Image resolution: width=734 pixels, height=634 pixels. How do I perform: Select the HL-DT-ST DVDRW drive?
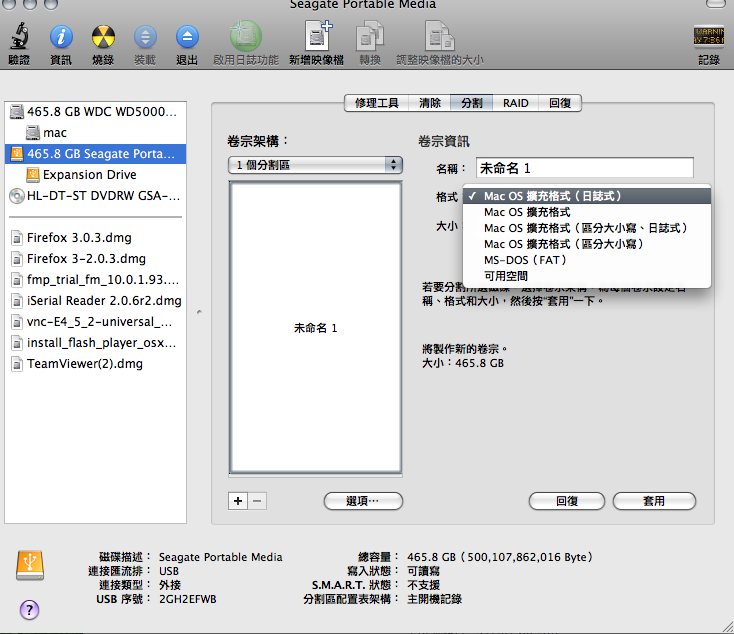pyautogui.click(x=95, y=196)
